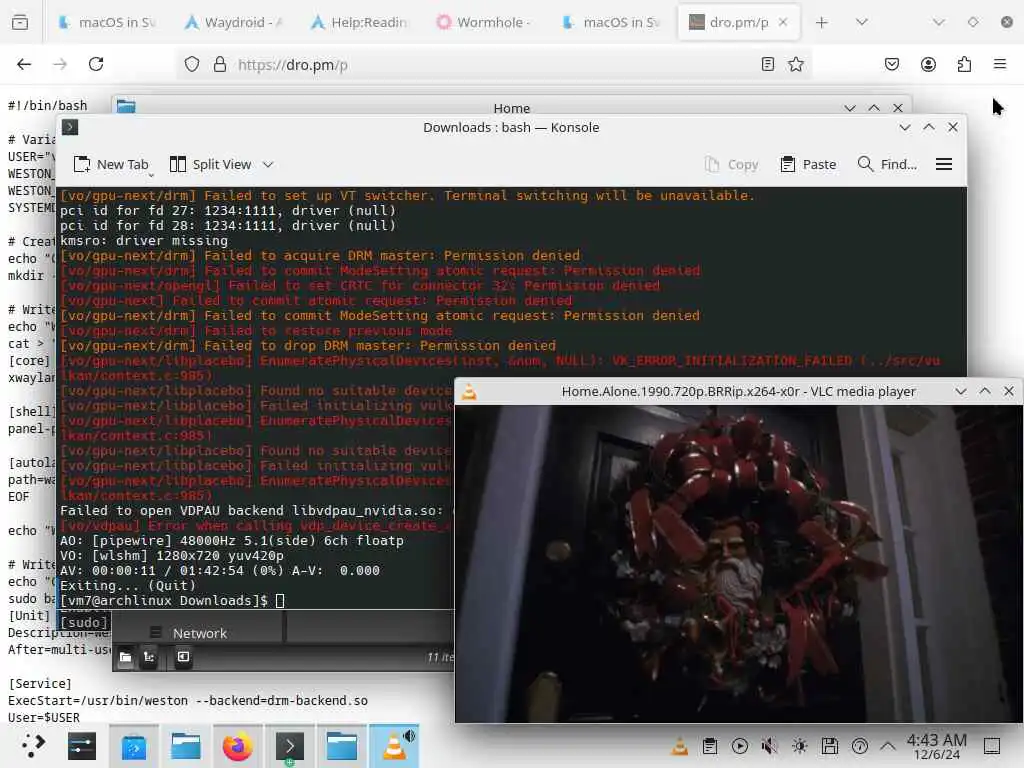
Task: Switch to the Help:Reading tab
Action: 360,22
